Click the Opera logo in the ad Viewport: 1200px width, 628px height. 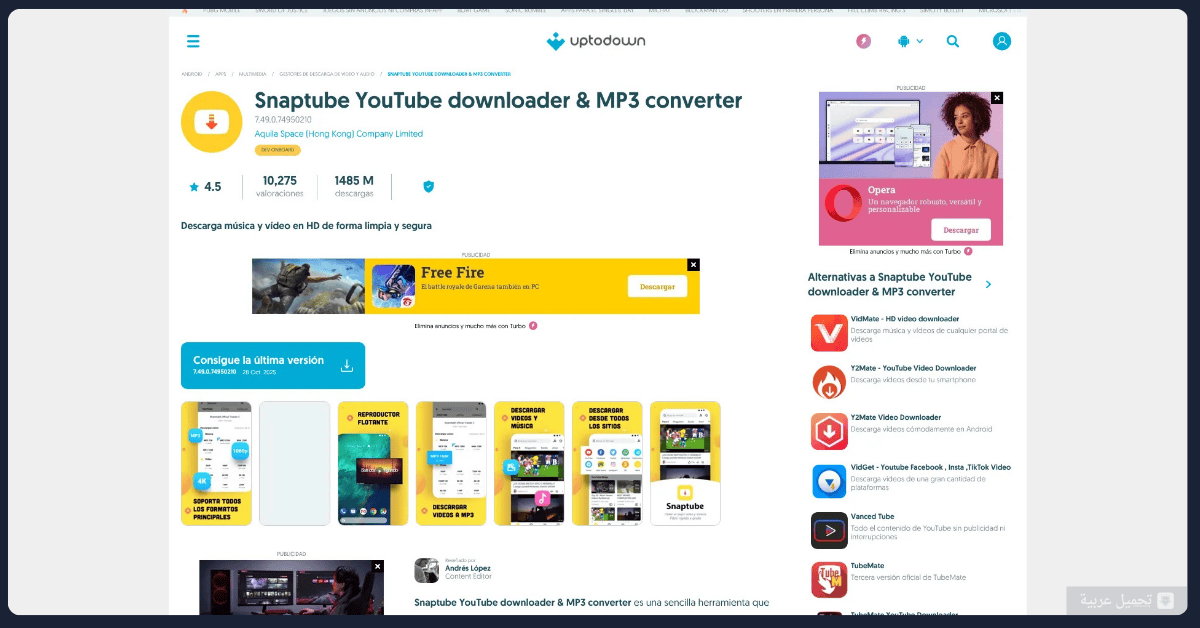(x=842, y=205)
